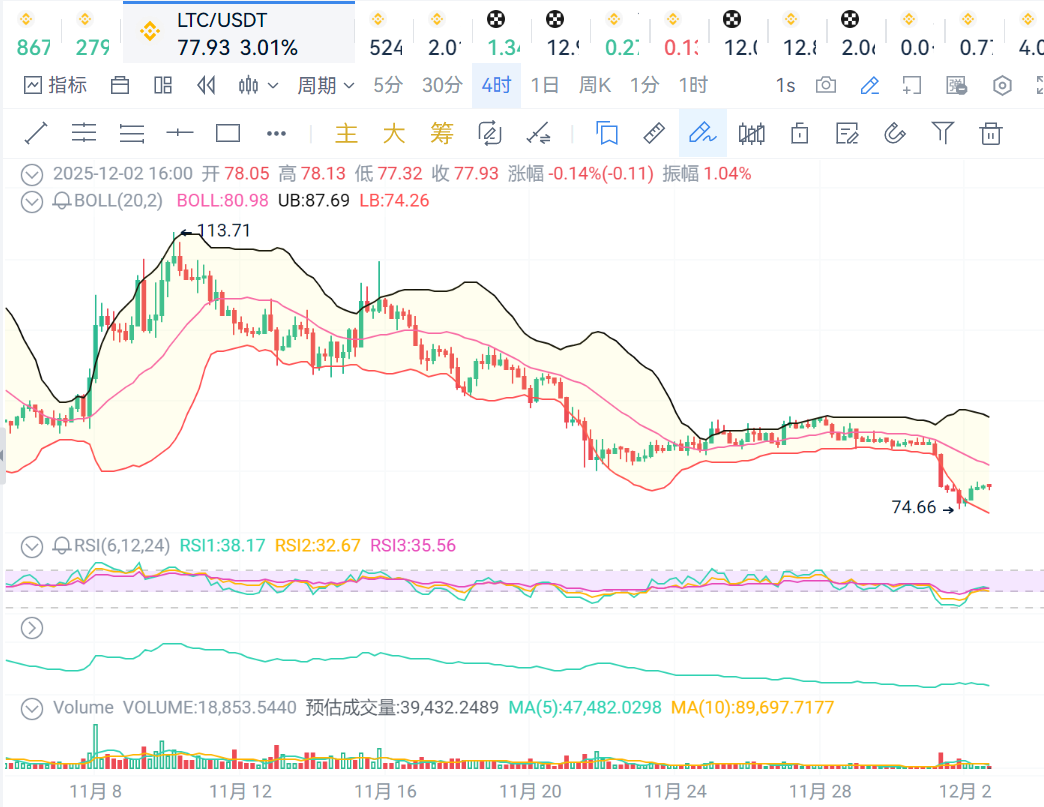Viewport: 1044px width, 807px height.
Task: Click the ruler measurement tool
Action: 653,133
